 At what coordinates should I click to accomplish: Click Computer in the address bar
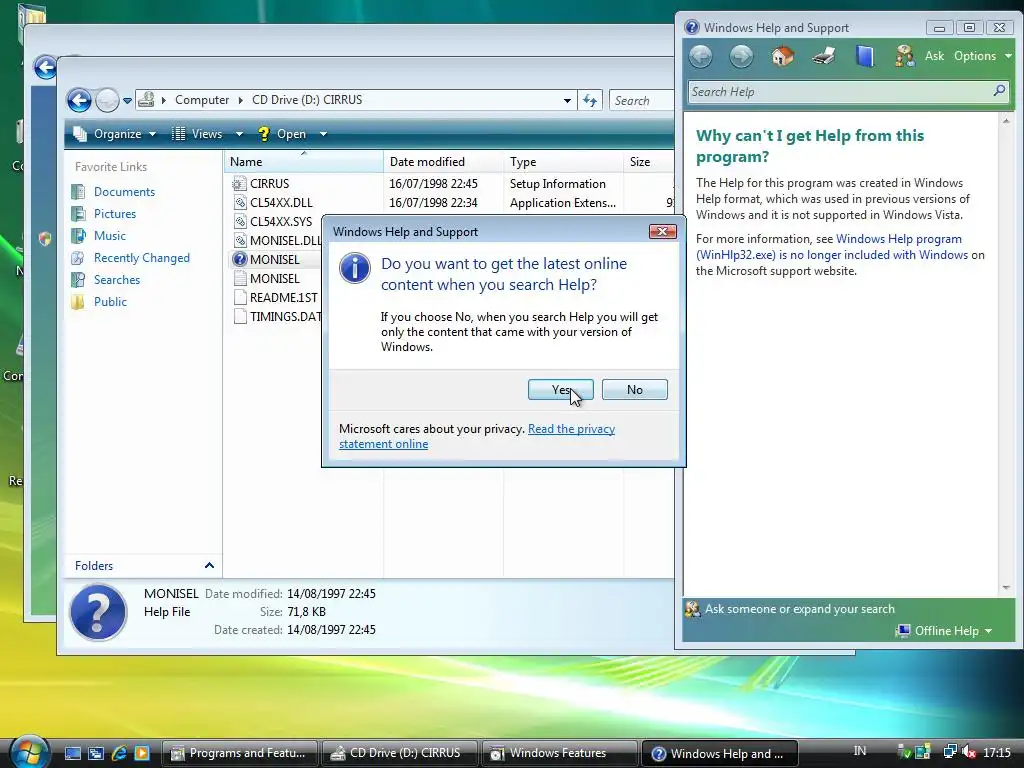(x=202, y=100)
